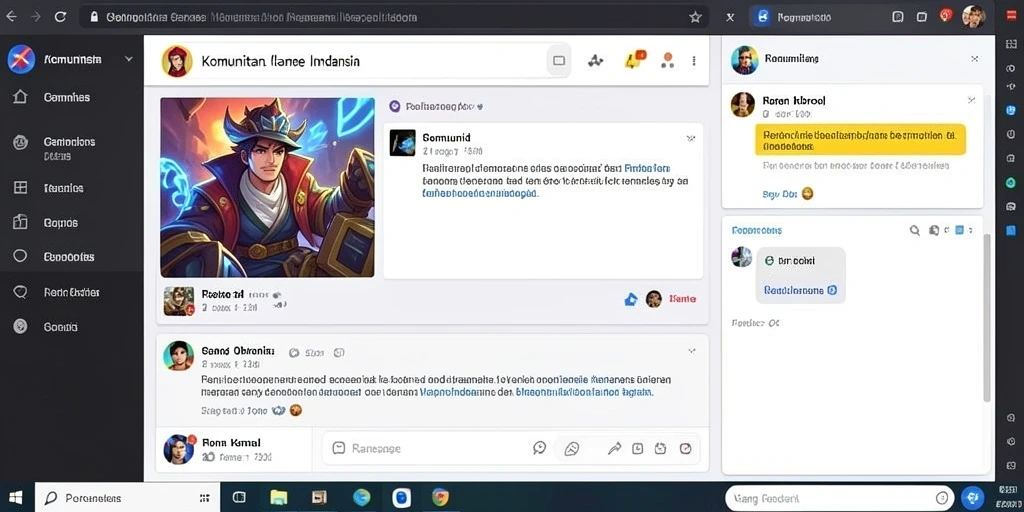Select the Gemonions sidebar item
This screenshot has width=1024, height=512.
pos(69,142)
